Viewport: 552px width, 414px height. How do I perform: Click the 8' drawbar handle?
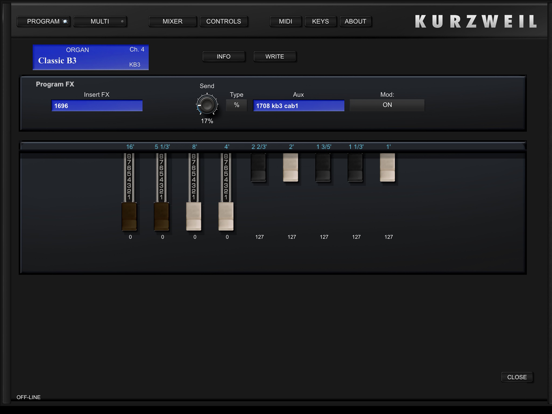tap(194, 217)
